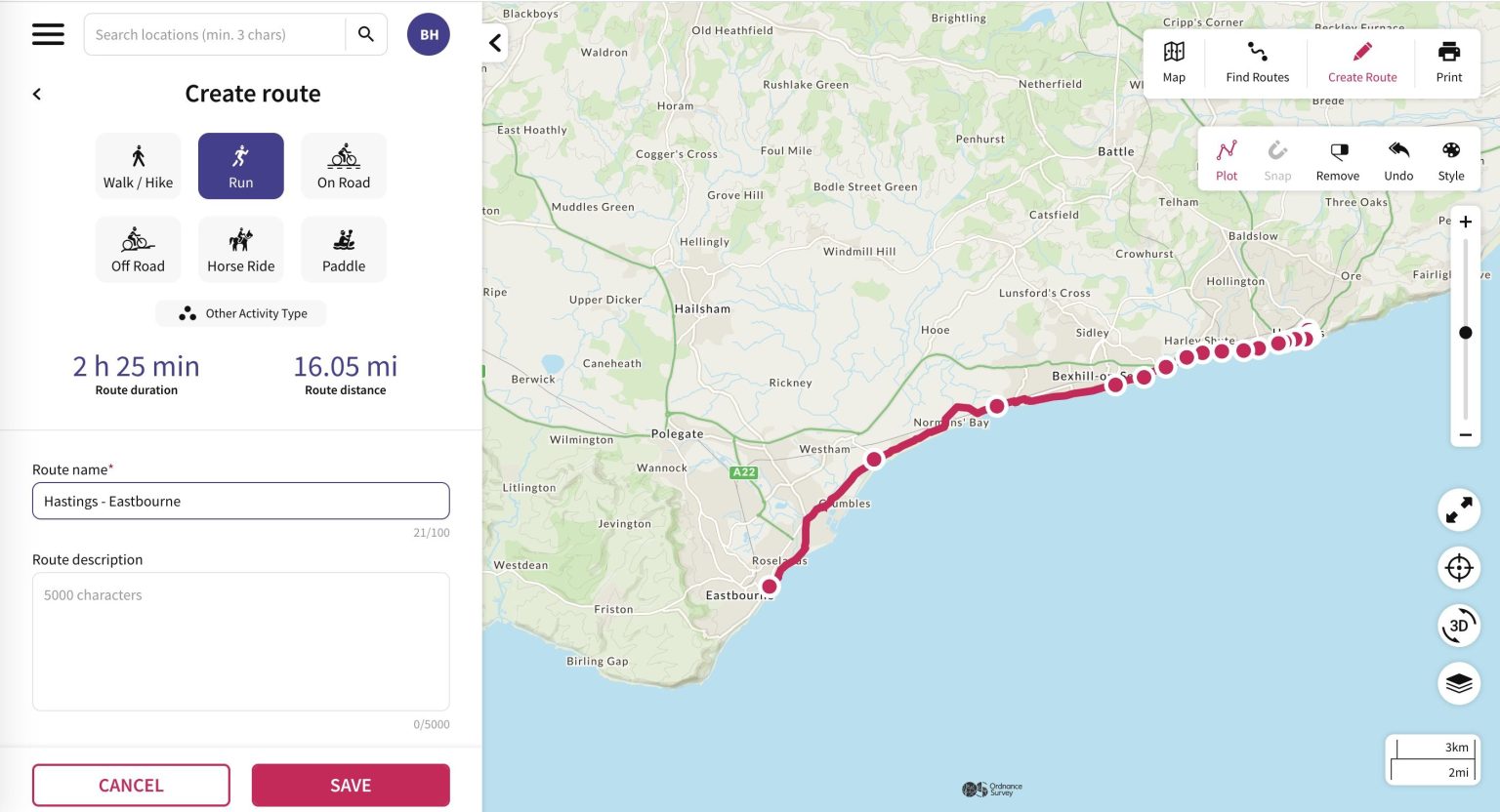Image resolution: width=1500 pixels, height=812 pixels.
Task: Save the Hastings - Eastbourne route
Action: point(351,785)
